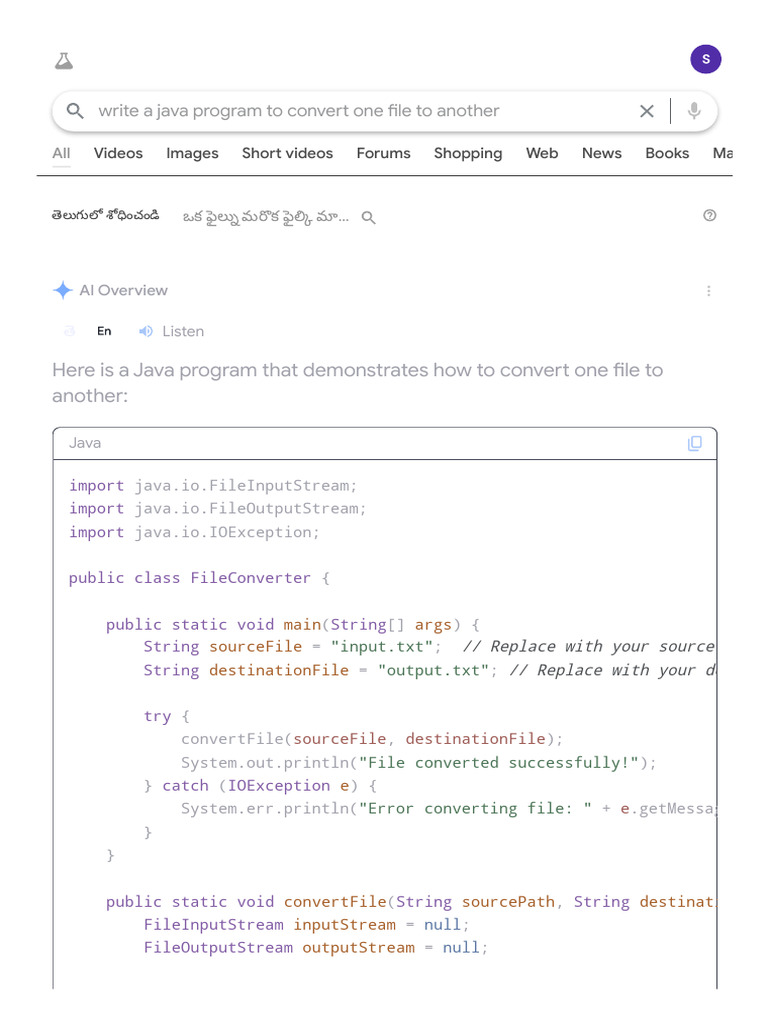The image size is (768, 1024).
Task: Play audio with Listen button
Action: coord(171,331)
